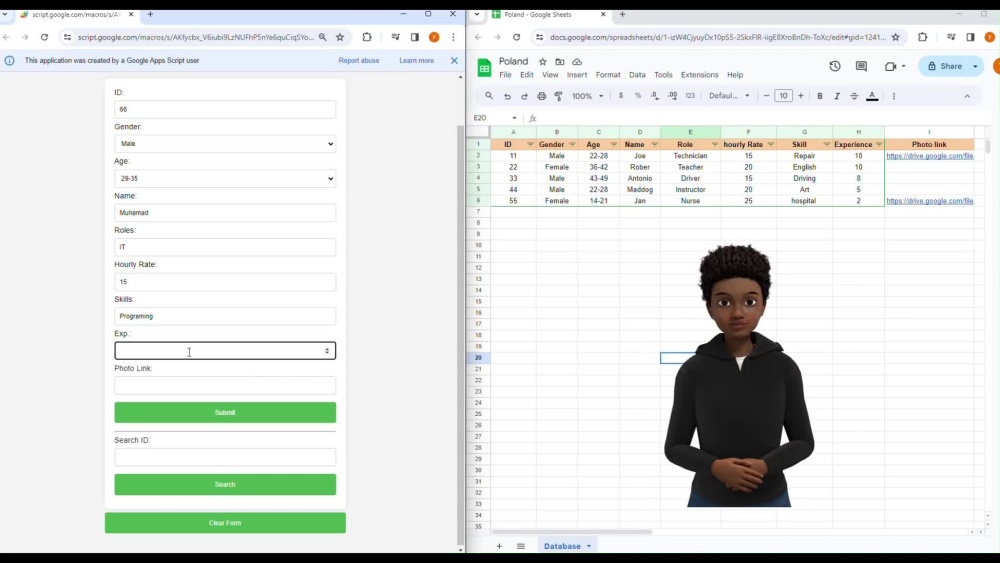This screenshot has height=563, width=1000.
Task: Click the green Search button
Action: [x=225, y=485]
